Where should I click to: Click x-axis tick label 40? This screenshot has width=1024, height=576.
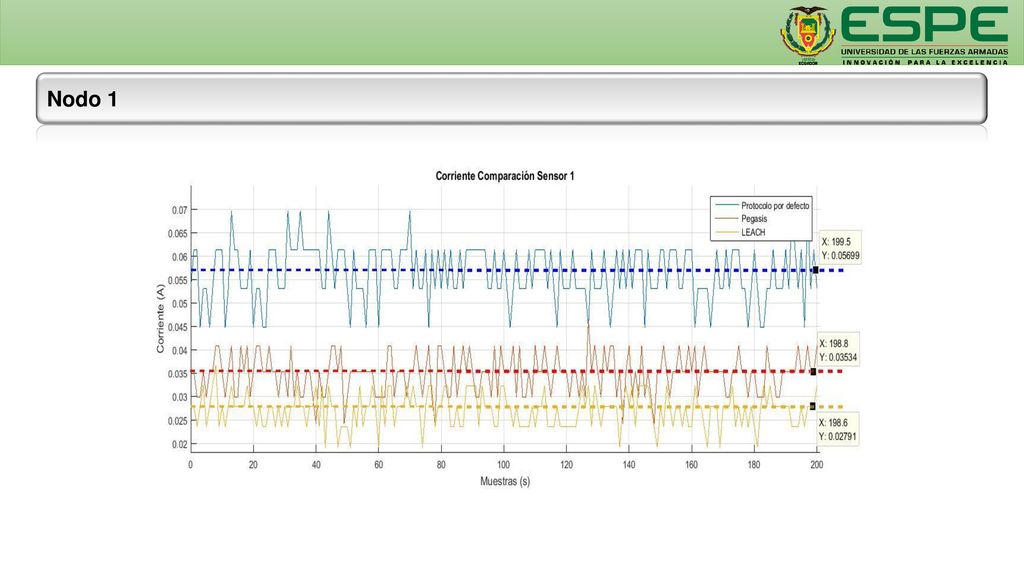(x=316, y=465)
